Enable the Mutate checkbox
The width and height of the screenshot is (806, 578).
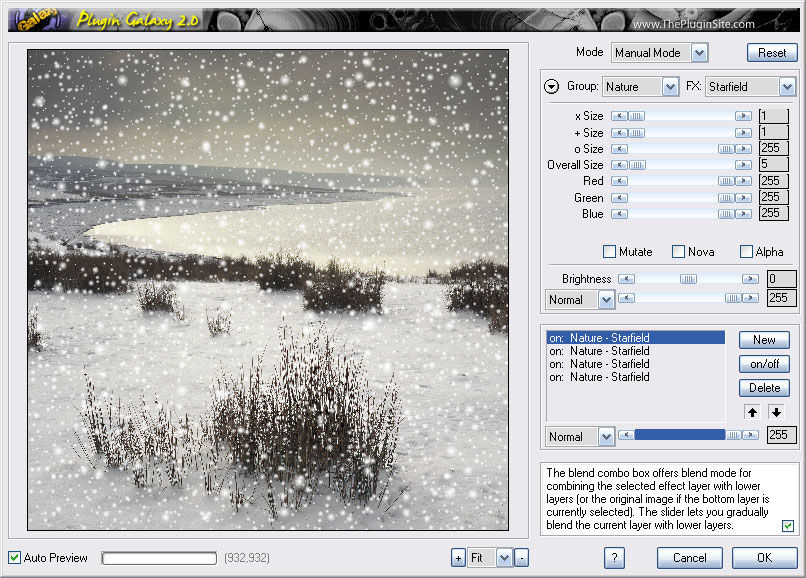[609, 251]
